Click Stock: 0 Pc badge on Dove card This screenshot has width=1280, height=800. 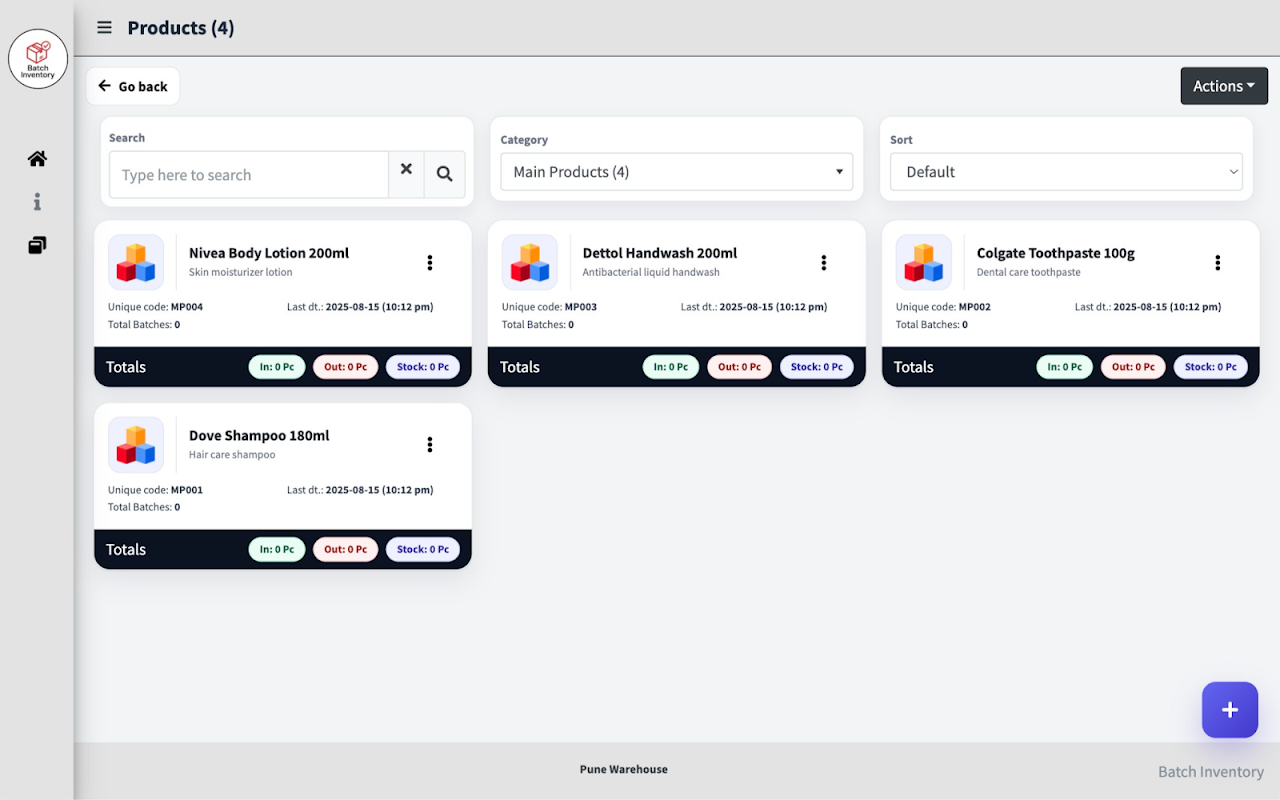point(423,549)
